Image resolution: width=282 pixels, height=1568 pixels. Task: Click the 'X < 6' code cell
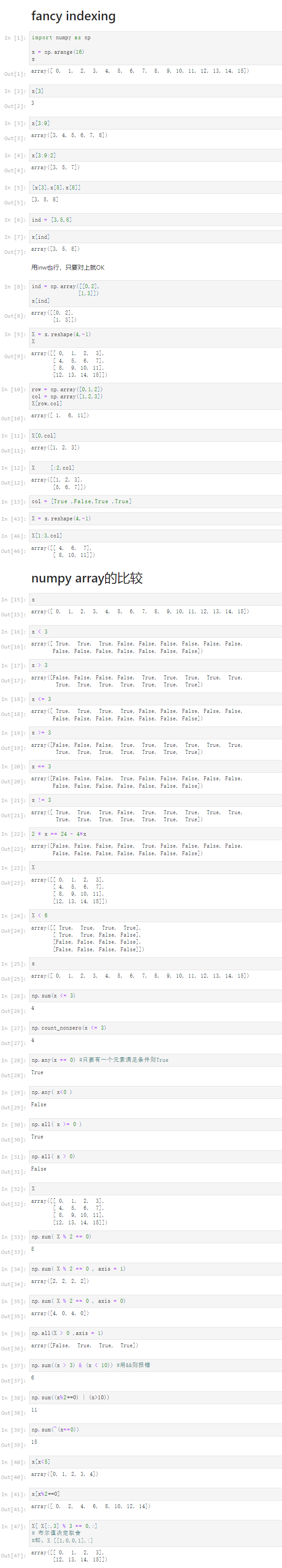point(155,916)
